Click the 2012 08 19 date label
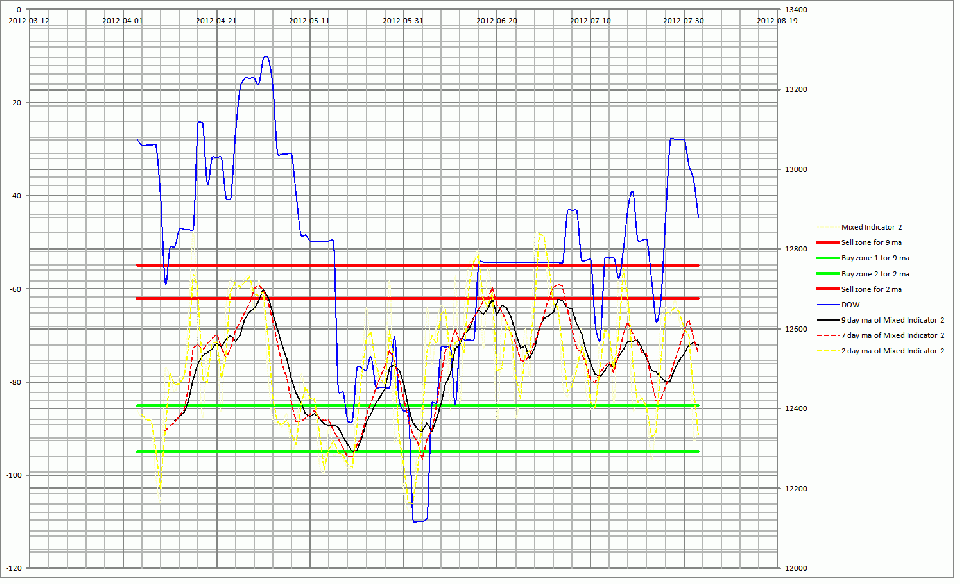This screenshot has width=960, height=584. tap(777, 20)
